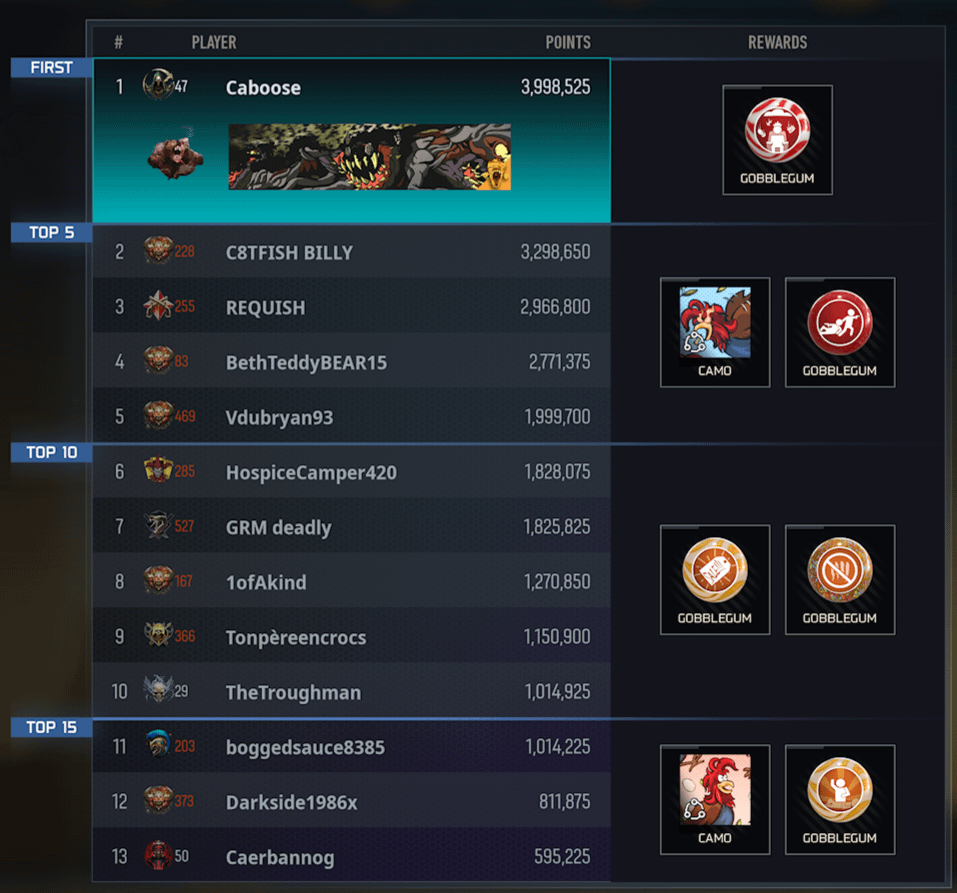Image resolution: width=957 pixels, height=893 pixels.
Task: Click the POINTS column header
Action: pyautogui.click(x=568, y=42)
